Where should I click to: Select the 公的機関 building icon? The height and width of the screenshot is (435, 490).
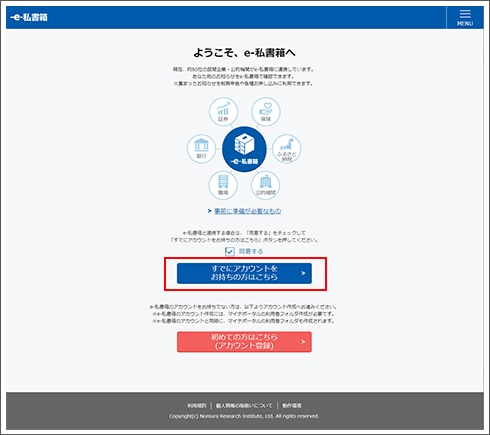265,185
